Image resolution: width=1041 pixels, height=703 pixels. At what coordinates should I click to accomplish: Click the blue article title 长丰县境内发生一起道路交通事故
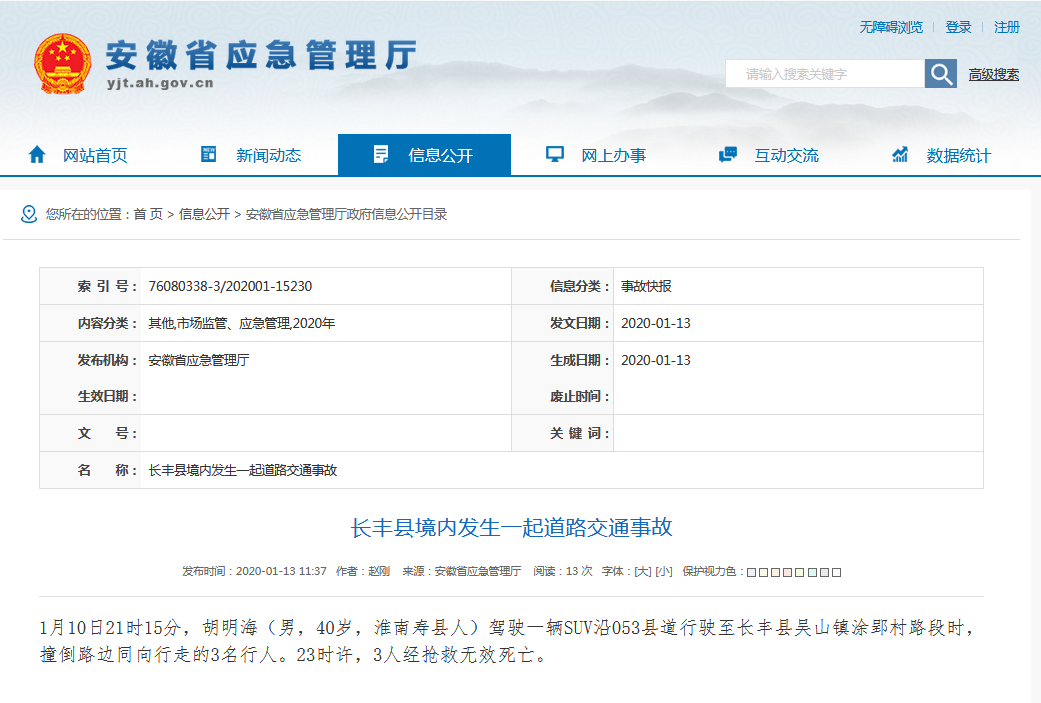(511, 528)
